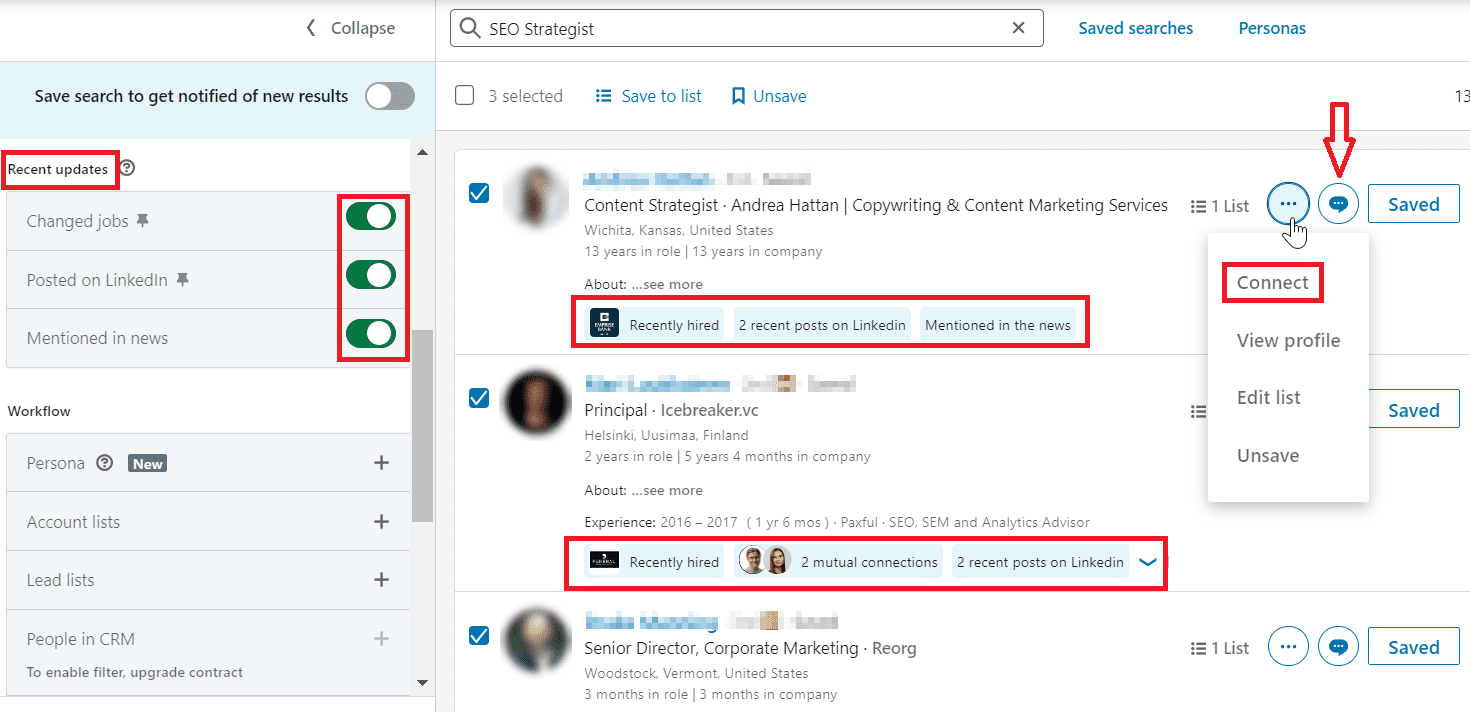The width and height of the screenshot is (1470, 712).
Task: Turn off Posted on LinkedIn toggle
Action: 371,276
